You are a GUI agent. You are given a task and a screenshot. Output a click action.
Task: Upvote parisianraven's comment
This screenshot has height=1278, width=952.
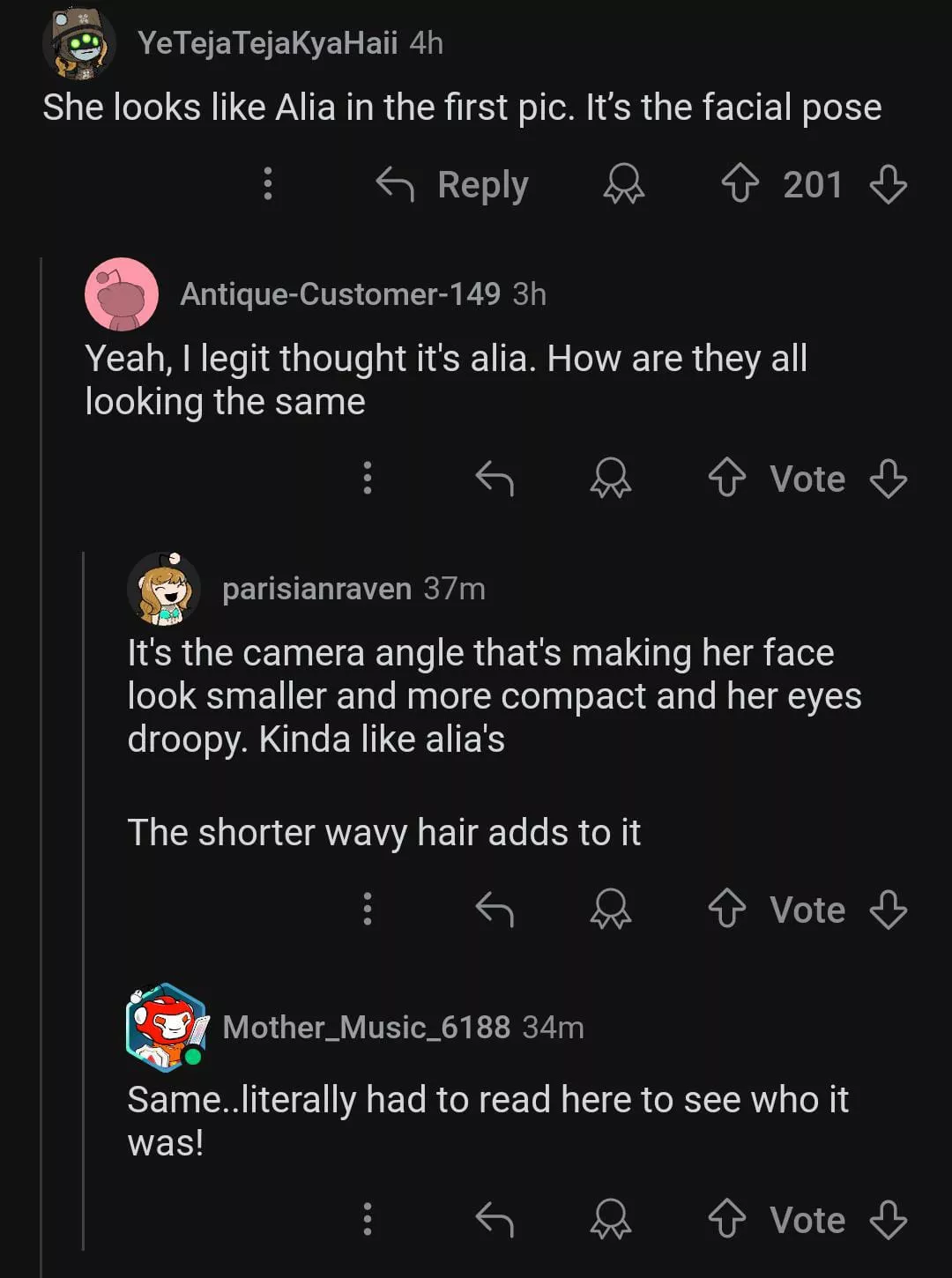click(726, 909)
